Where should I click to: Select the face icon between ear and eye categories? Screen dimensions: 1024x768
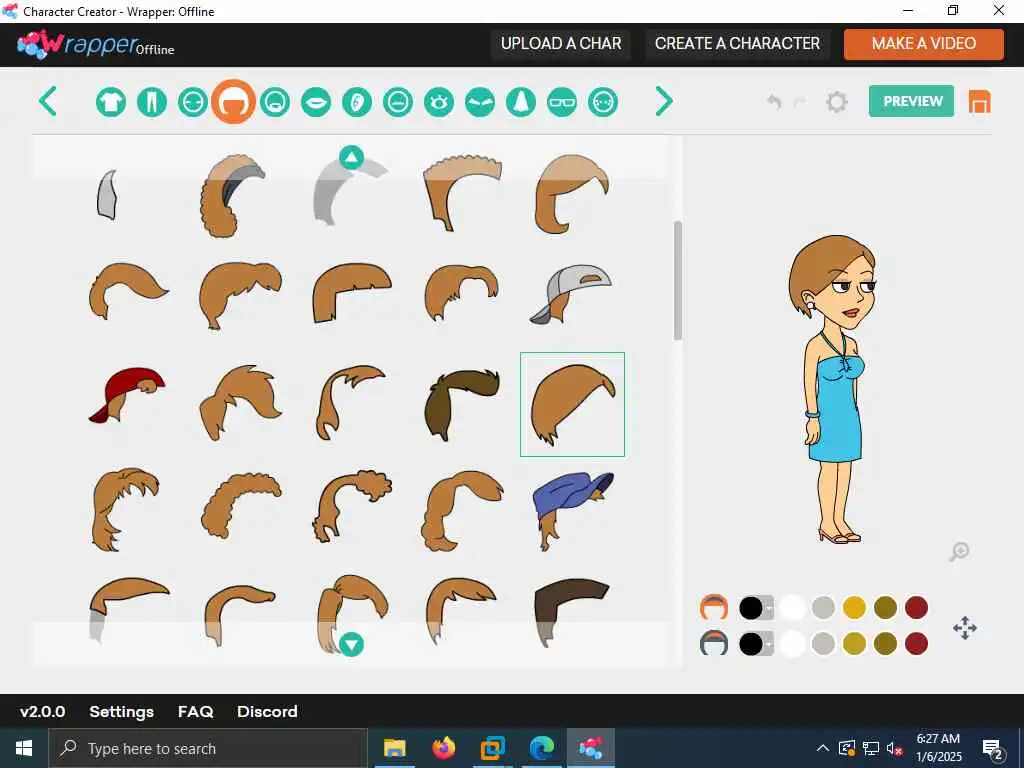398,103
